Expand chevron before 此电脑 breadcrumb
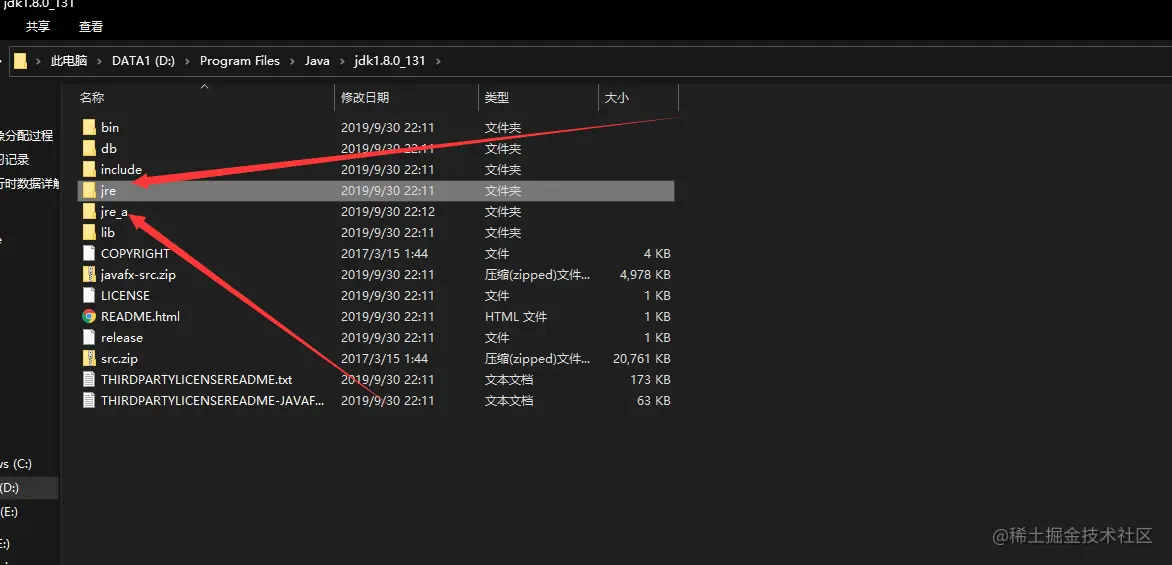The image size is (1172, 565). pyautogui.click(x=38, y=61)
